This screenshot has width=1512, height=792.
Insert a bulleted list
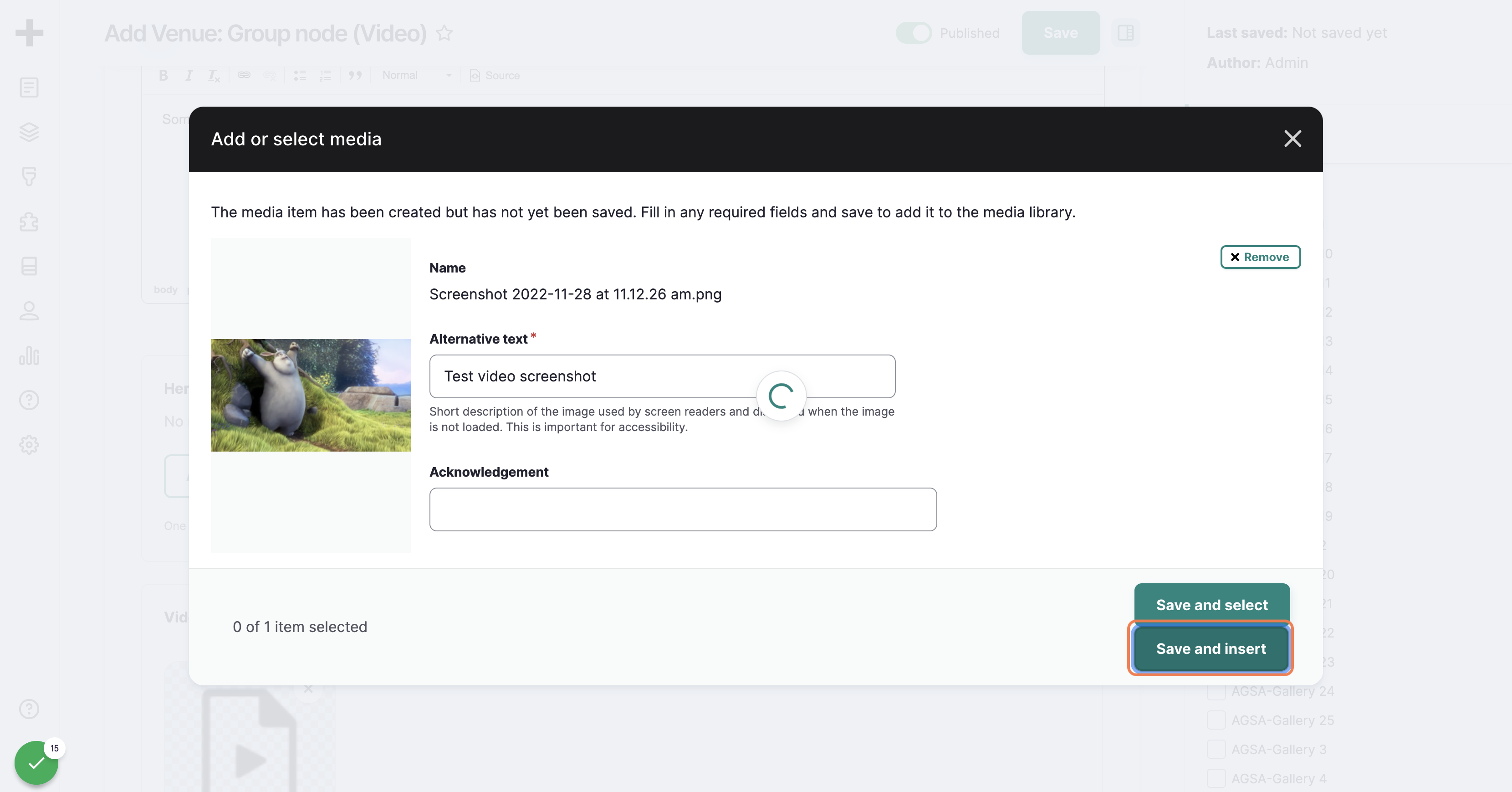point(300,75)
